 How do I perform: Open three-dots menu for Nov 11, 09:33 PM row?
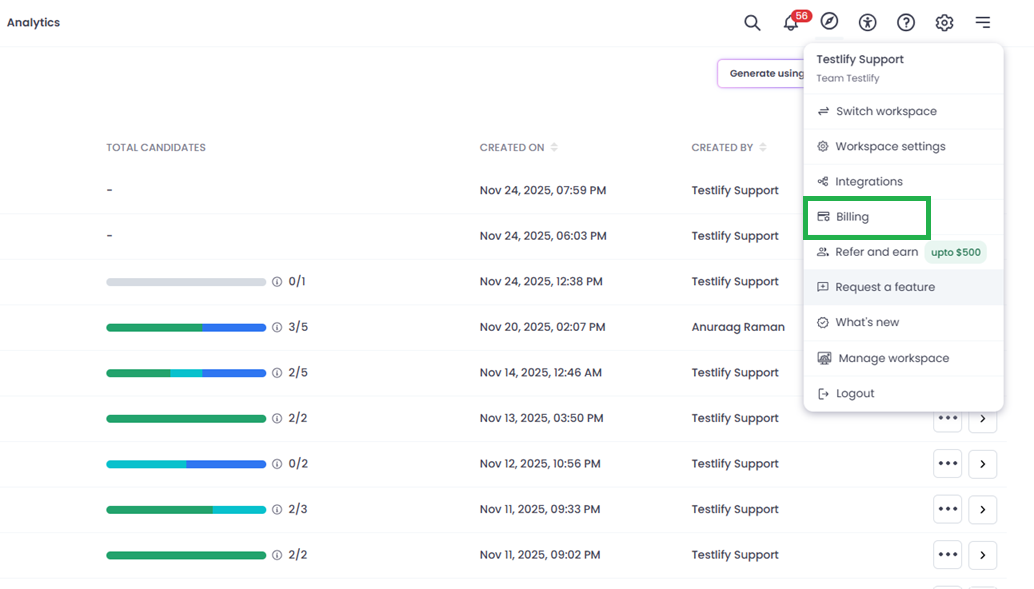click(948, 509)
